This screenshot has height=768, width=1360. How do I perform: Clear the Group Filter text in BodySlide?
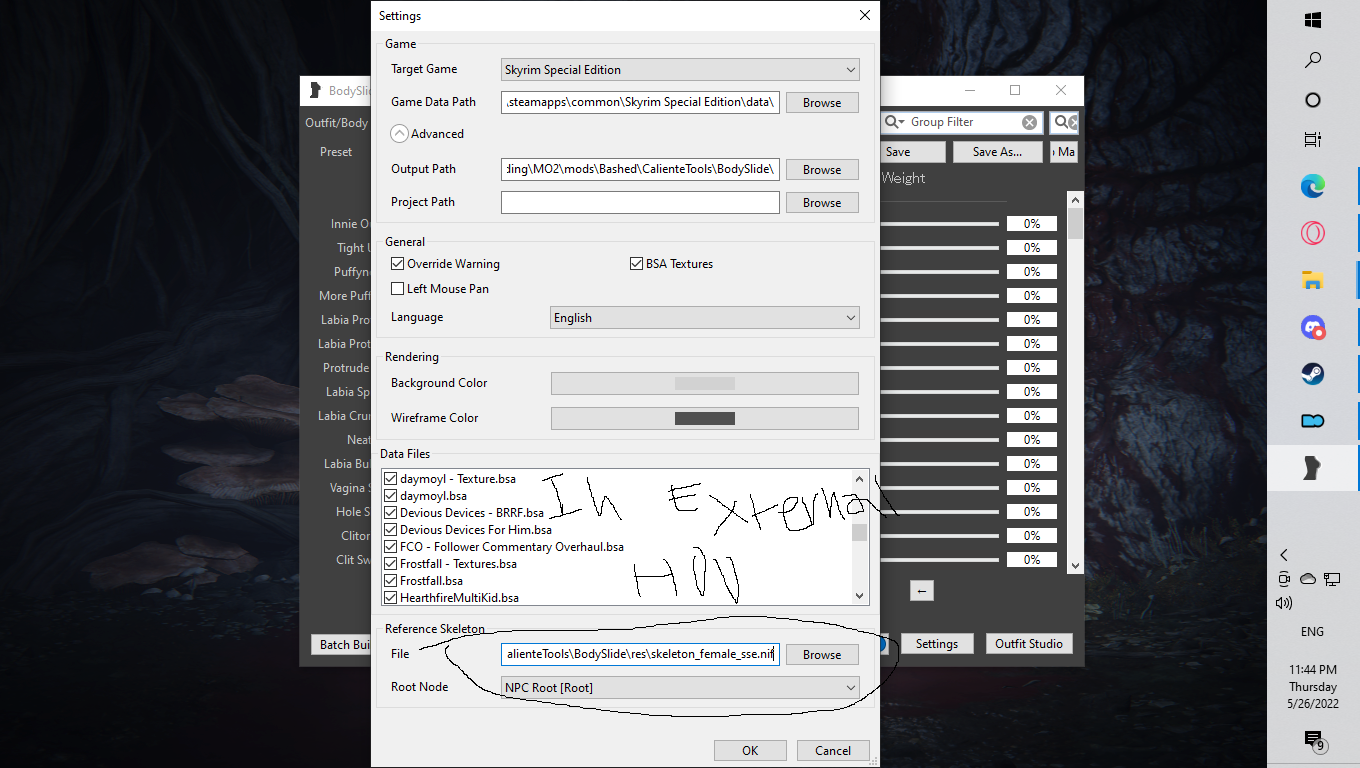pos(1029,122)
